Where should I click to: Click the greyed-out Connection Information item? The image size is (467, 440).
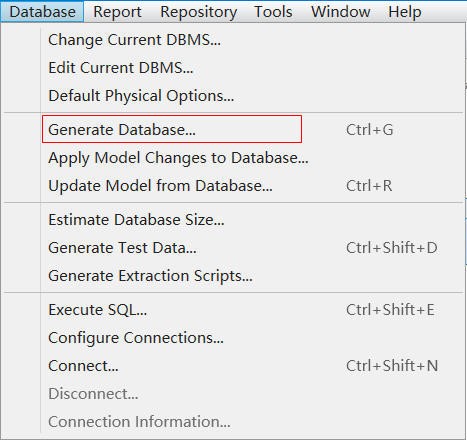point(233,422)
